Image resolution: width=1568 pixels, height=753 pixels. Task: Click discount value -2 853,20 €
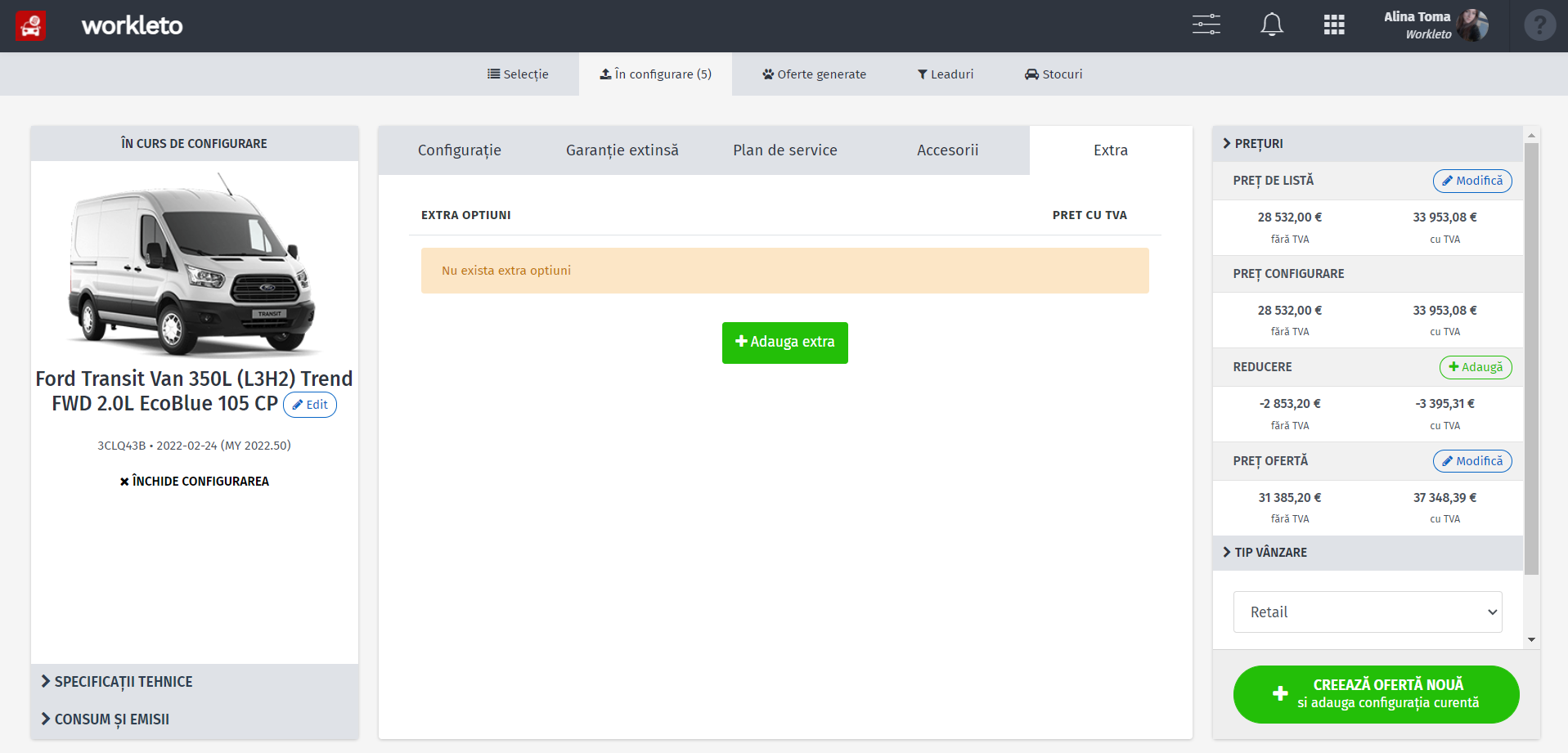[1290, 404]
